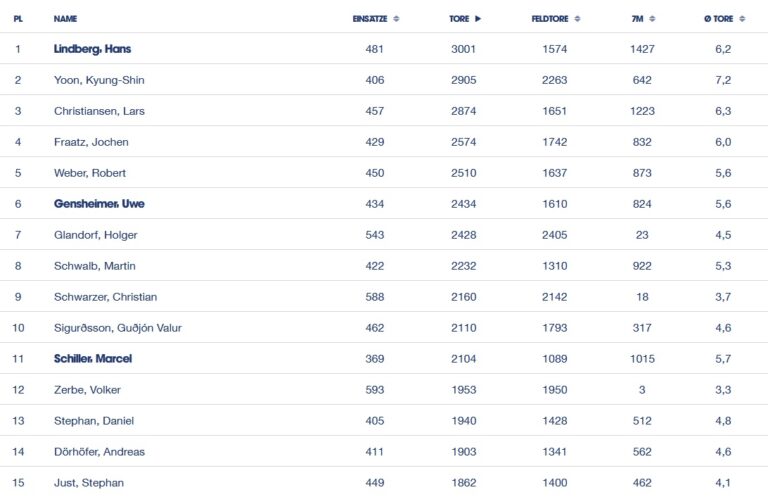Select the FELDTORE column header
Image resolution: width=768 pixels, height=497 pixels.
550,19
